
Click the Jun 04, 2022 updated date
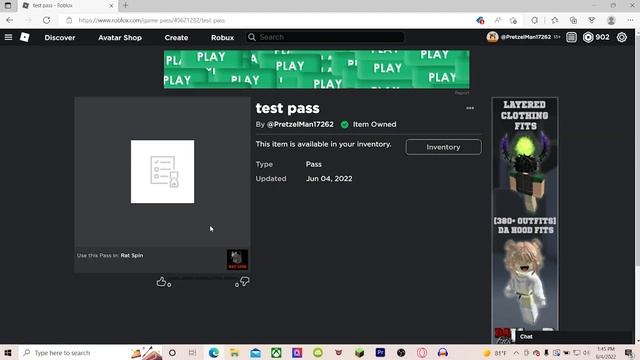point(329,179)
